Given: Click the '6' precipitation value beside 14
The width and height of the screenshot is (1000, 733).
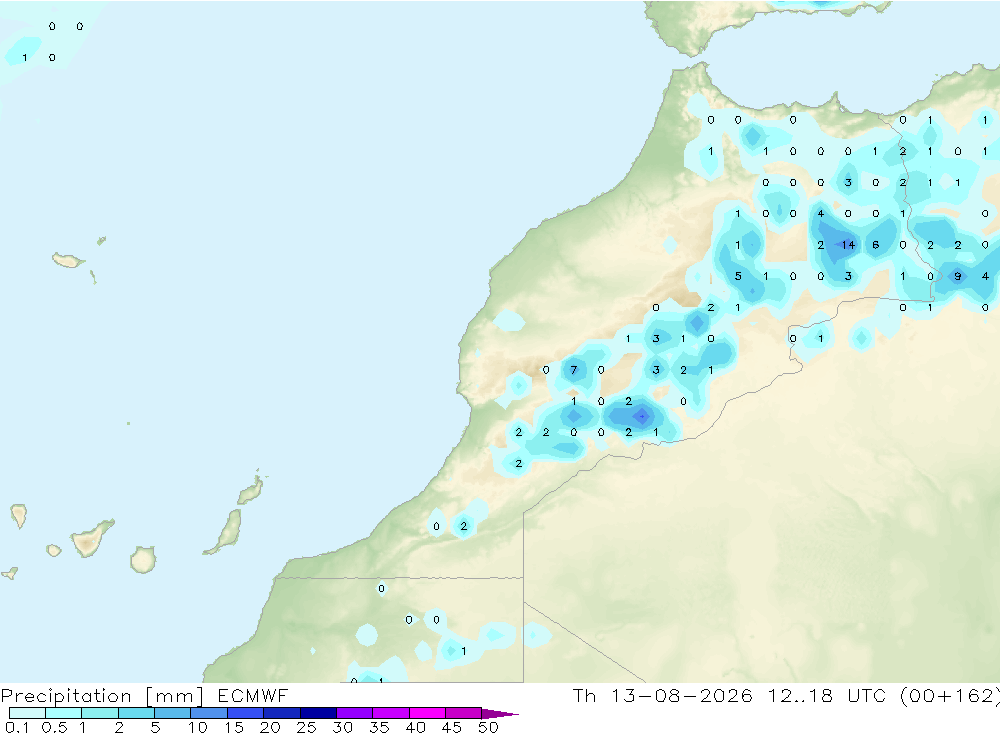Looking at the screenshot, I should coord(876,245).
